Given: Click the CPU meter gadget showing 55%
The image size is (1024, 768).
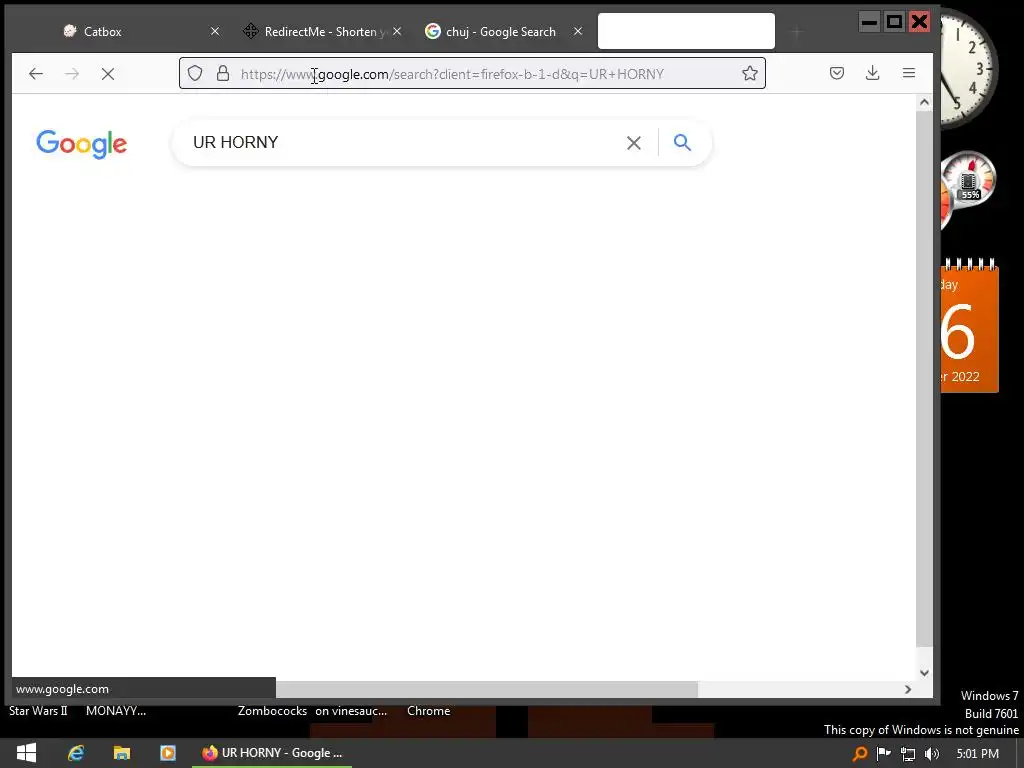Looking at the screenshot, I should point(968,180).
